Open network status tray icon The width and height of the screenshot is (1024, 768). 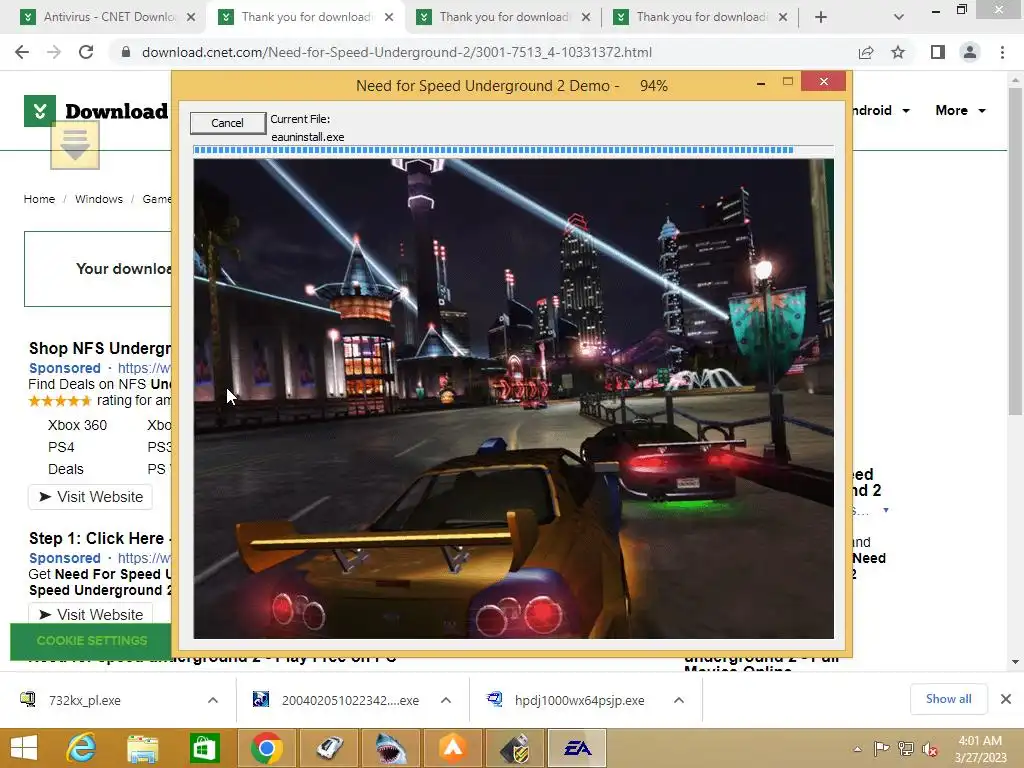(x=906, y=749)
